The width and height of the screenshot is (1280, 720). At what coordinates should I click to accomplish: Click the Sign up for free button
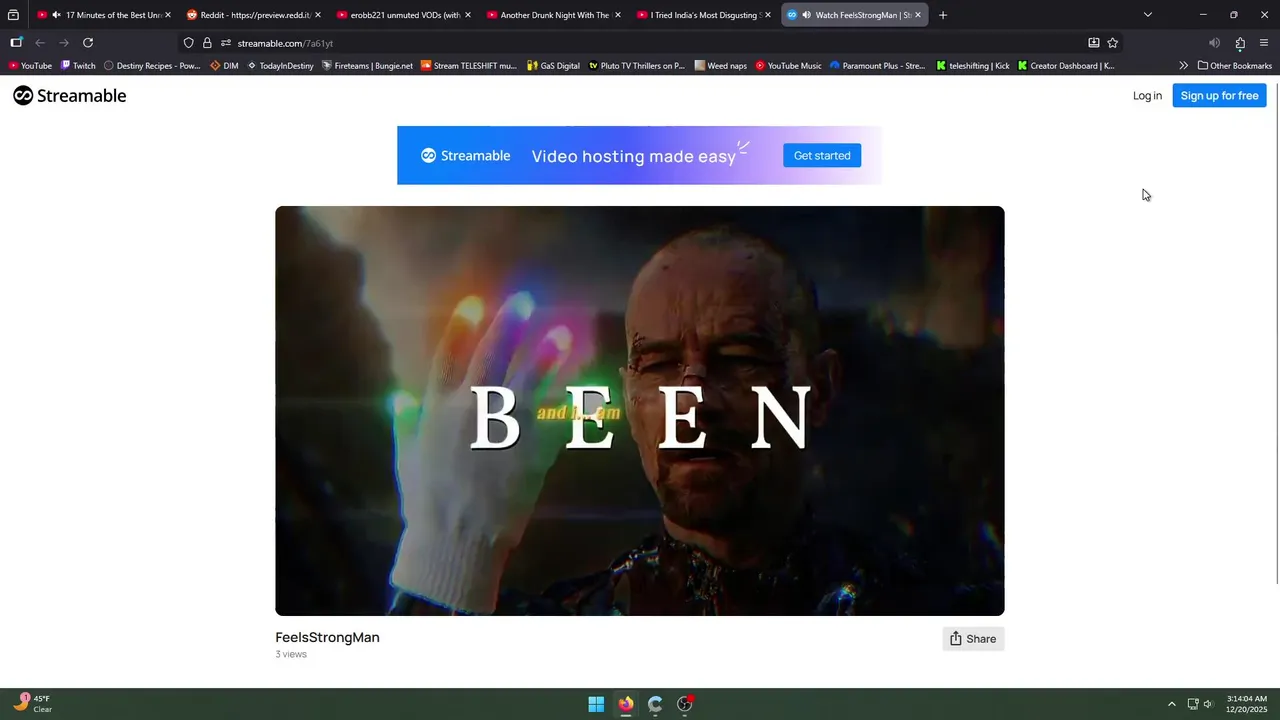(1219, 96)
